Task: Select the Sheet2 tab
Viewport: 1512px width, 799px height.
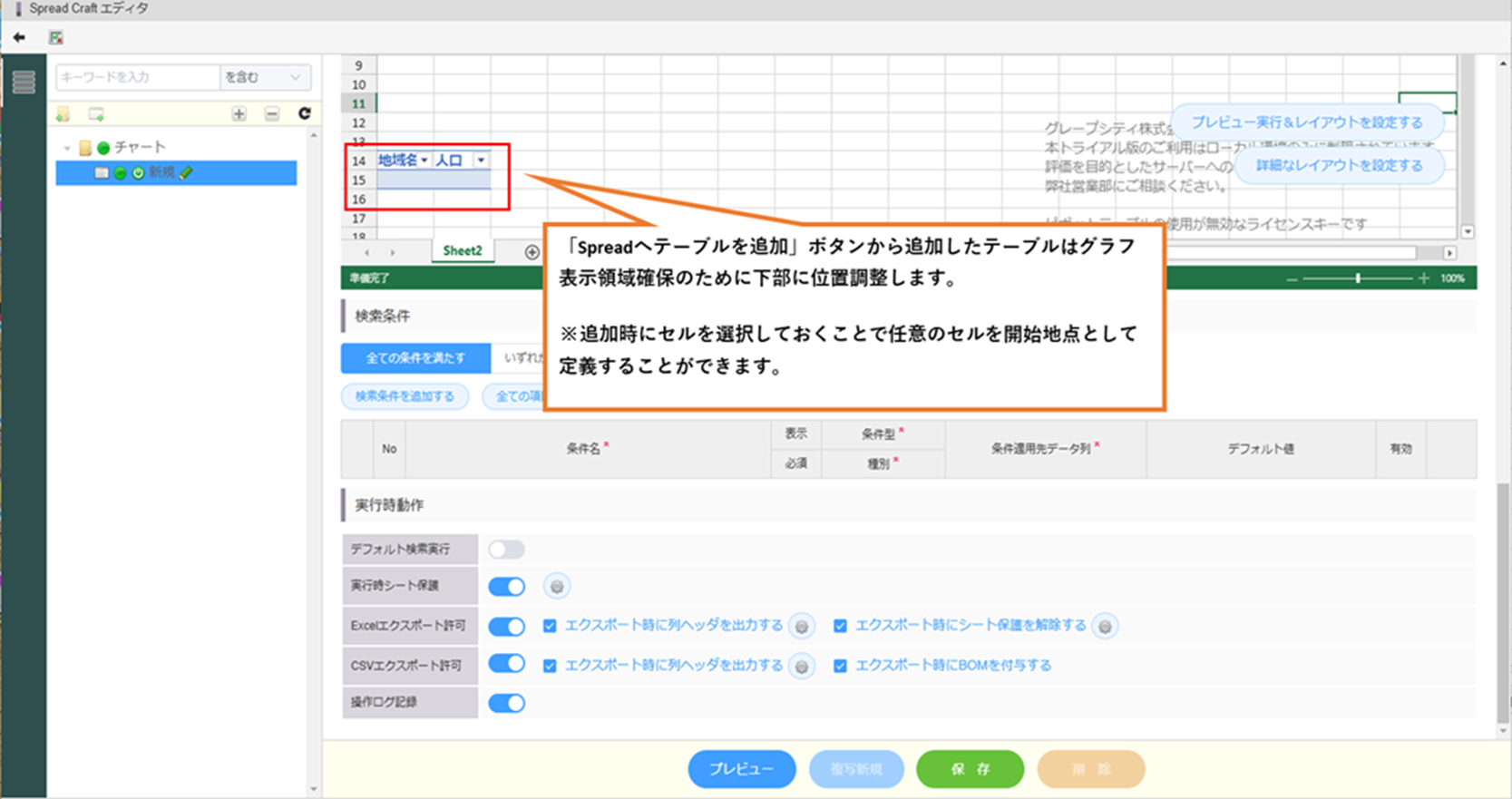Action: (x=462, y=251)
